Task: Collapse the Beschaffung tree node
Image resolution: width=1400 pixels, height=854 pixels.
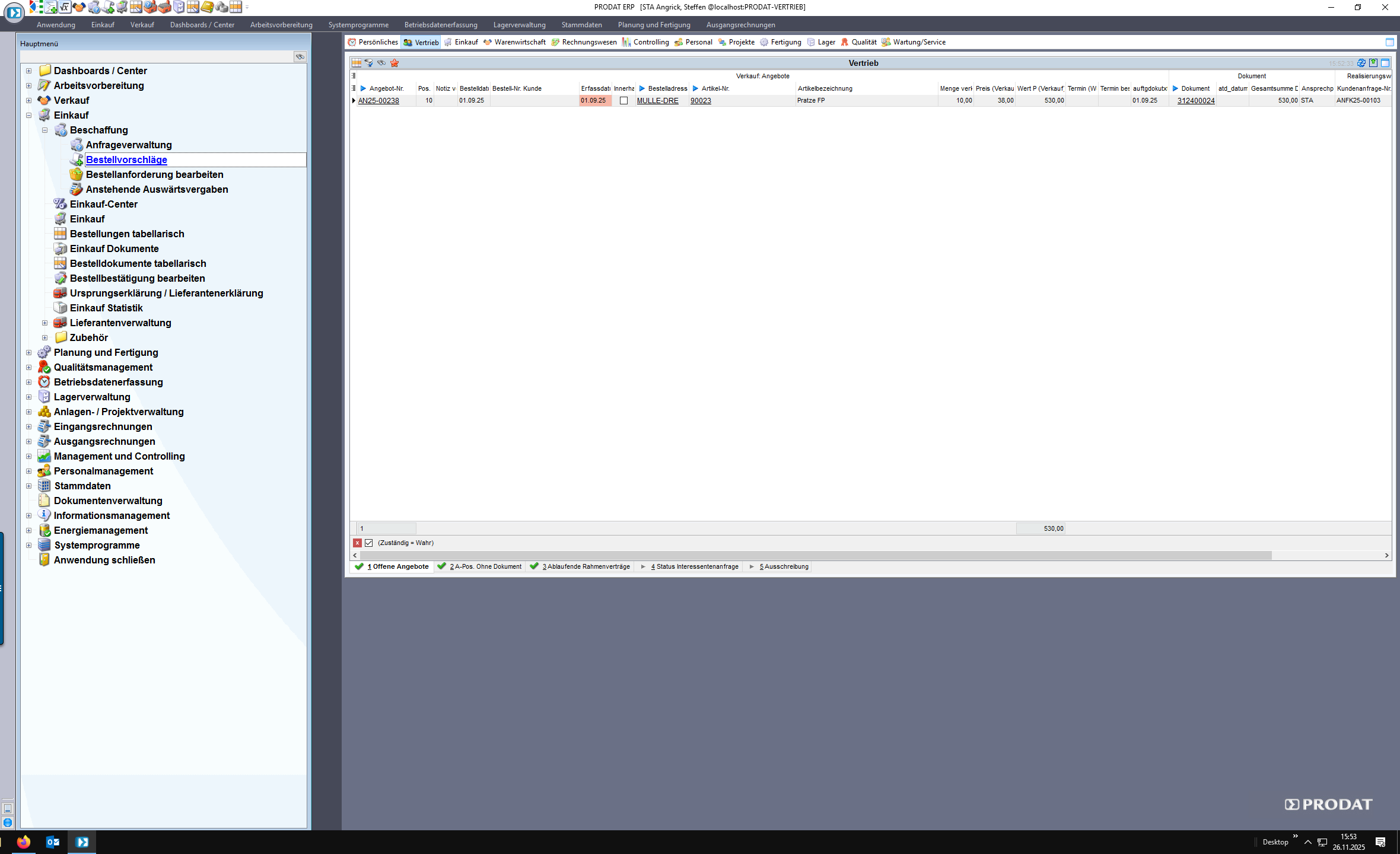Action: click(44, 130)
